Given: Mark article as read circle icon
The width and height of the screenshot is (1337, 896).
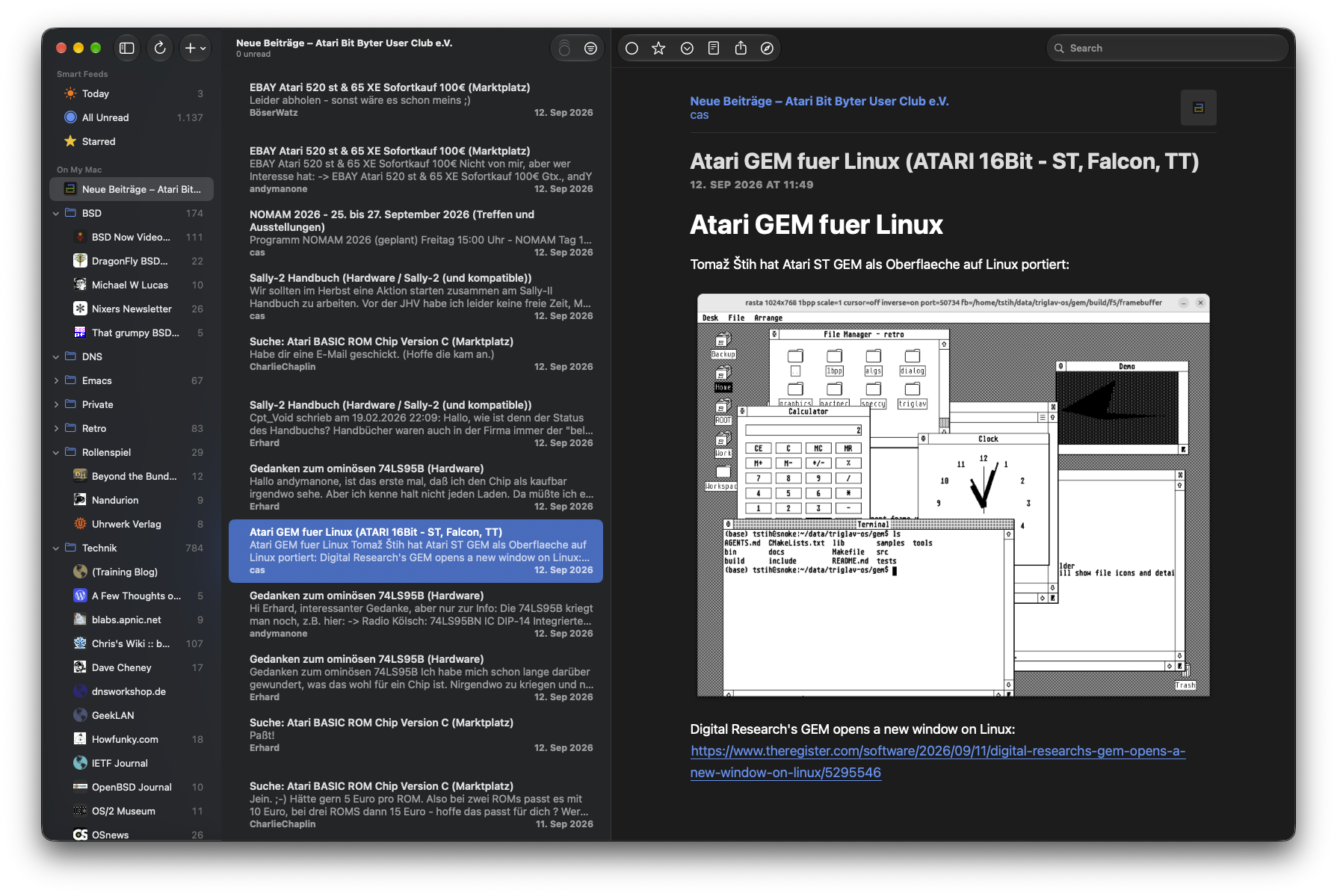Looking at the screenshot, I should 632,49.
